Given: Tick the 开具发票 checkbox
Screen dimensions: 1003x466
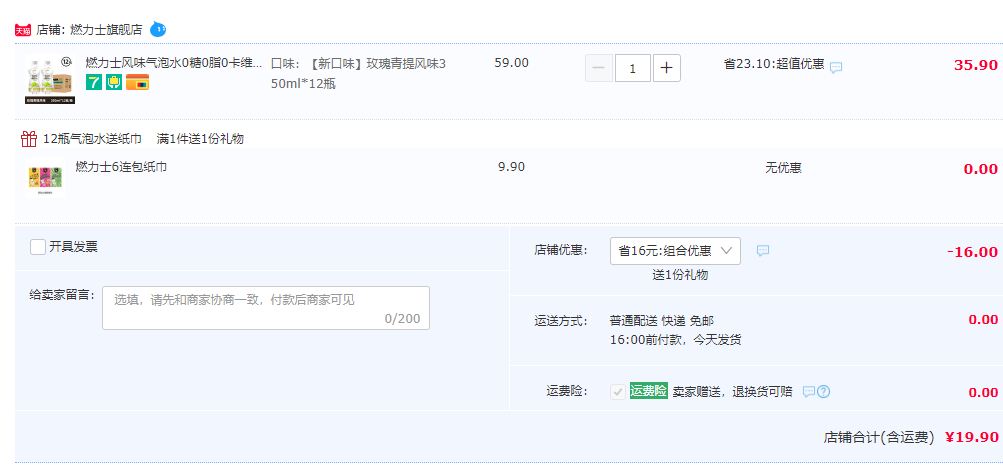Looking at the screenshot, I should (x=38, y=247).
